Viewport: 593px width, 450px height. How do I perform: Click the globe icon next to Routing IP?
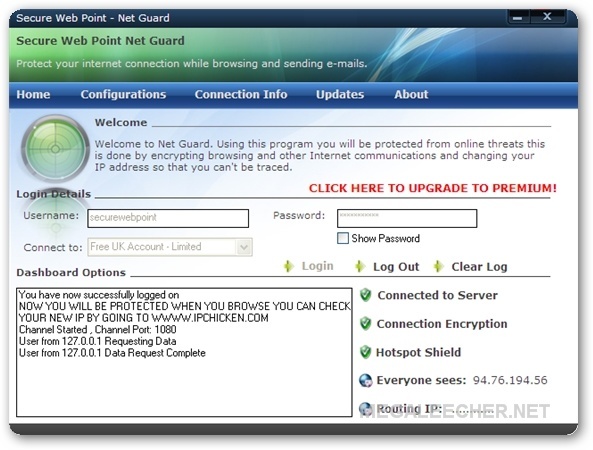click(x=365, y=408)
